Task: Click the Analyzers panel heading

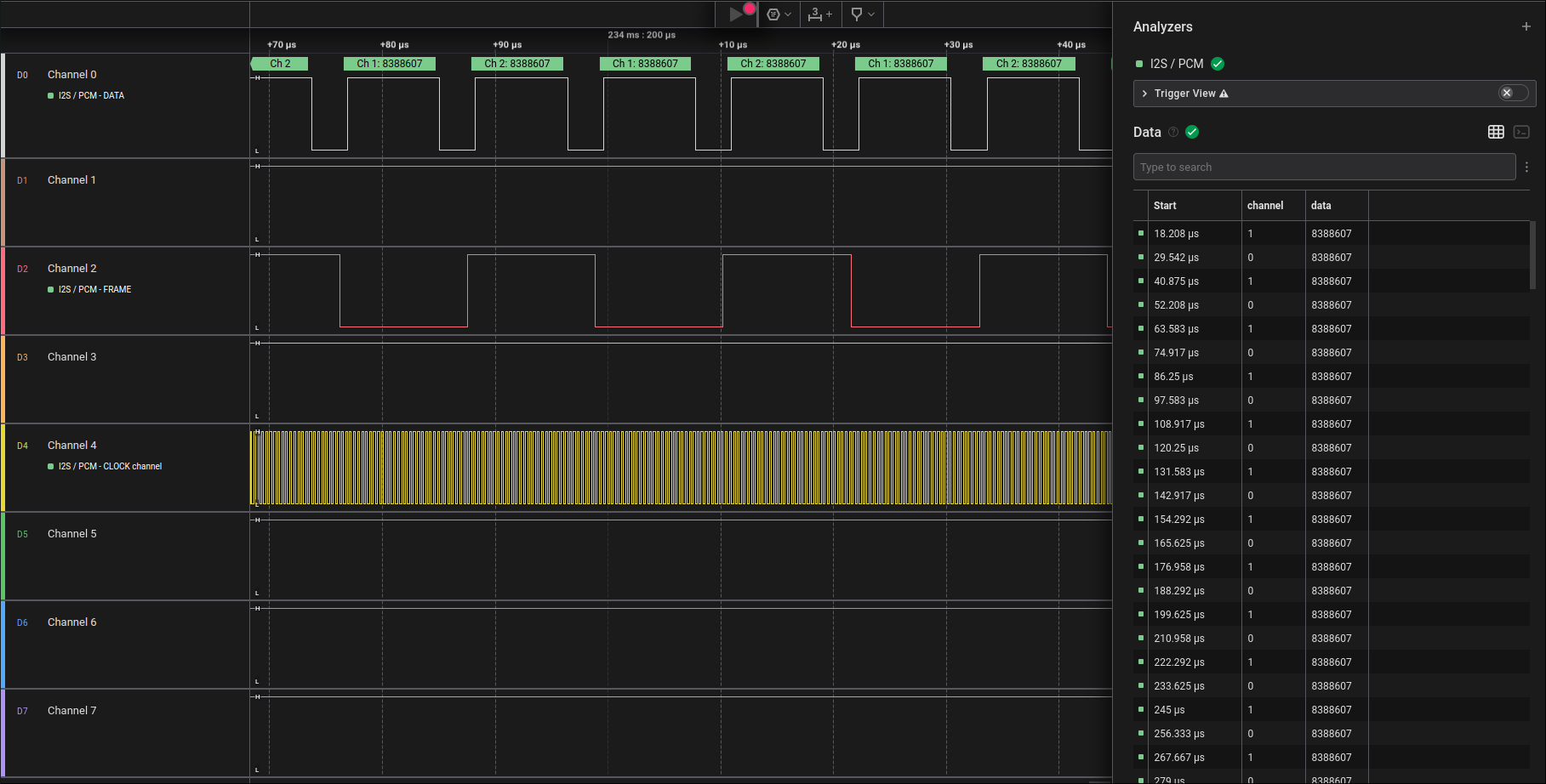Action: click(1162, 26)
